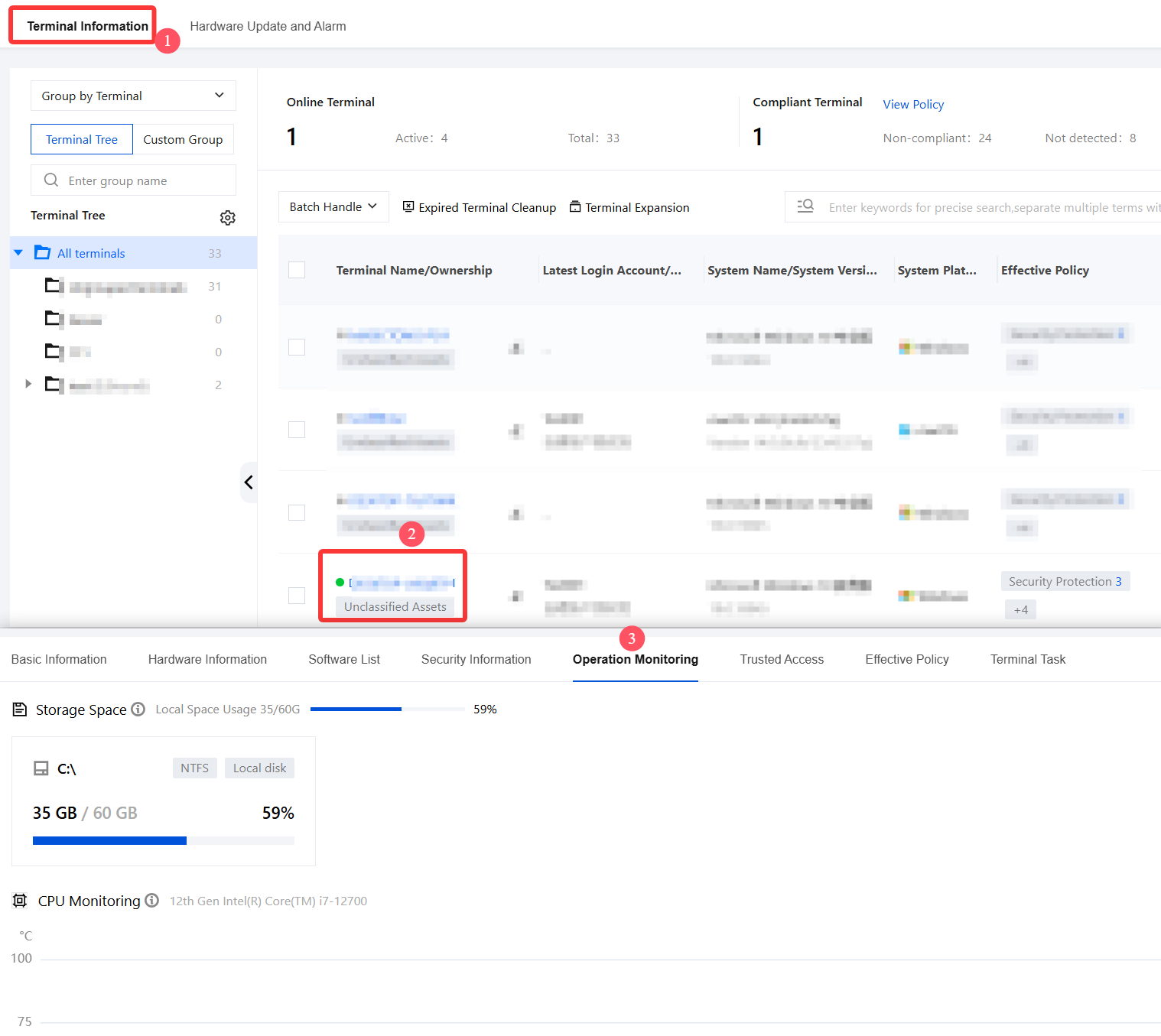The width and height of the screenshot is (1161, 1036).
Task: Click the search magnifier in group name field
Action: pos(51,180)
